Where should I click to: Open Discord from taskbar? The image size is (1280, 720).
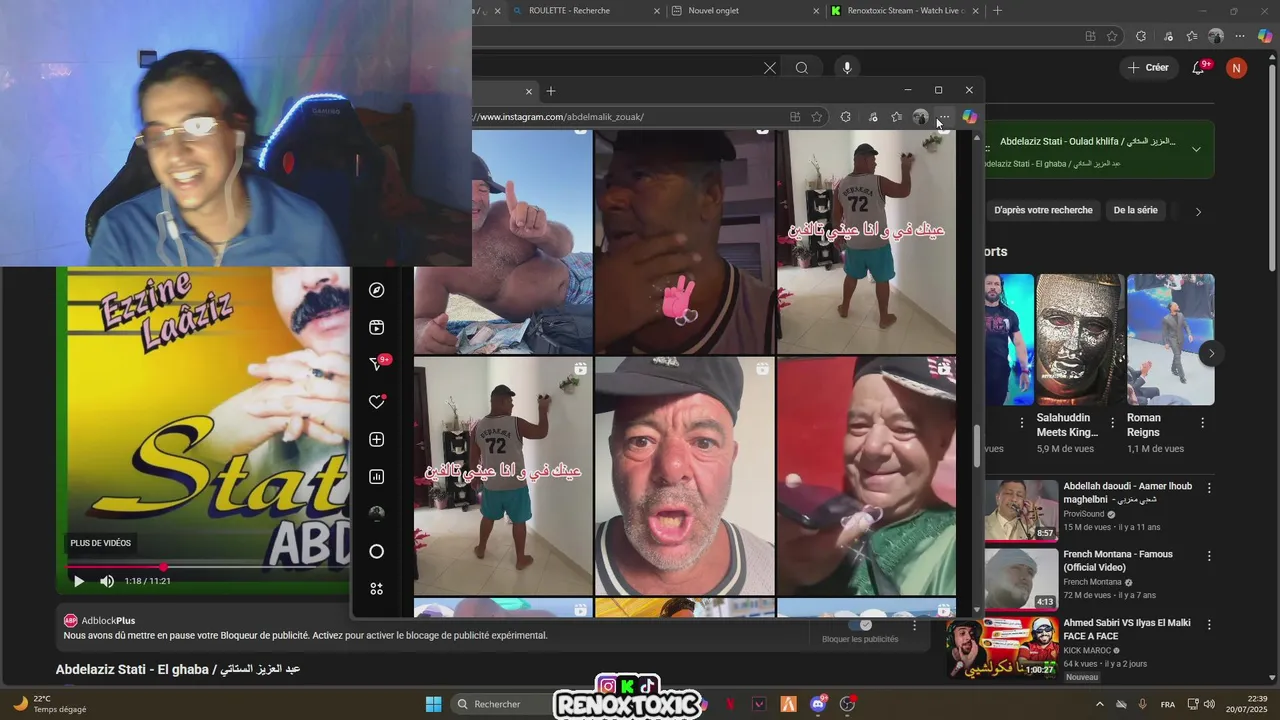coord(817,704)
